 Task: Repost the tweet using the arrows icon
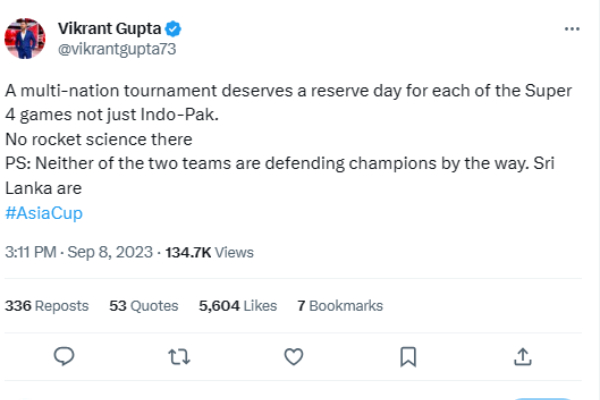pos(179,356)
